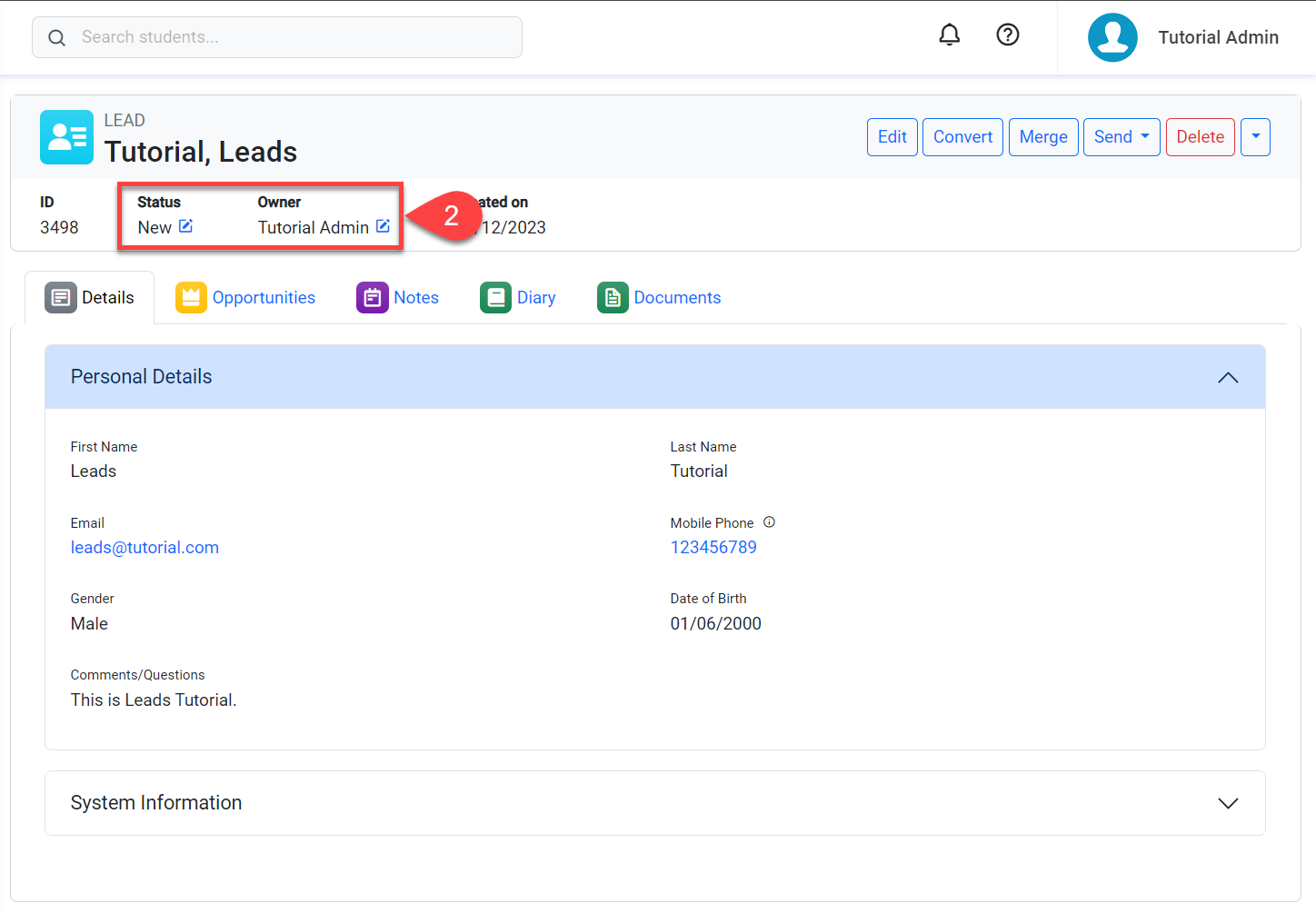This screenshot has width=1316, height=913.
Task: Collapse the Personal Details section
Action: [x=1227, y=377]
